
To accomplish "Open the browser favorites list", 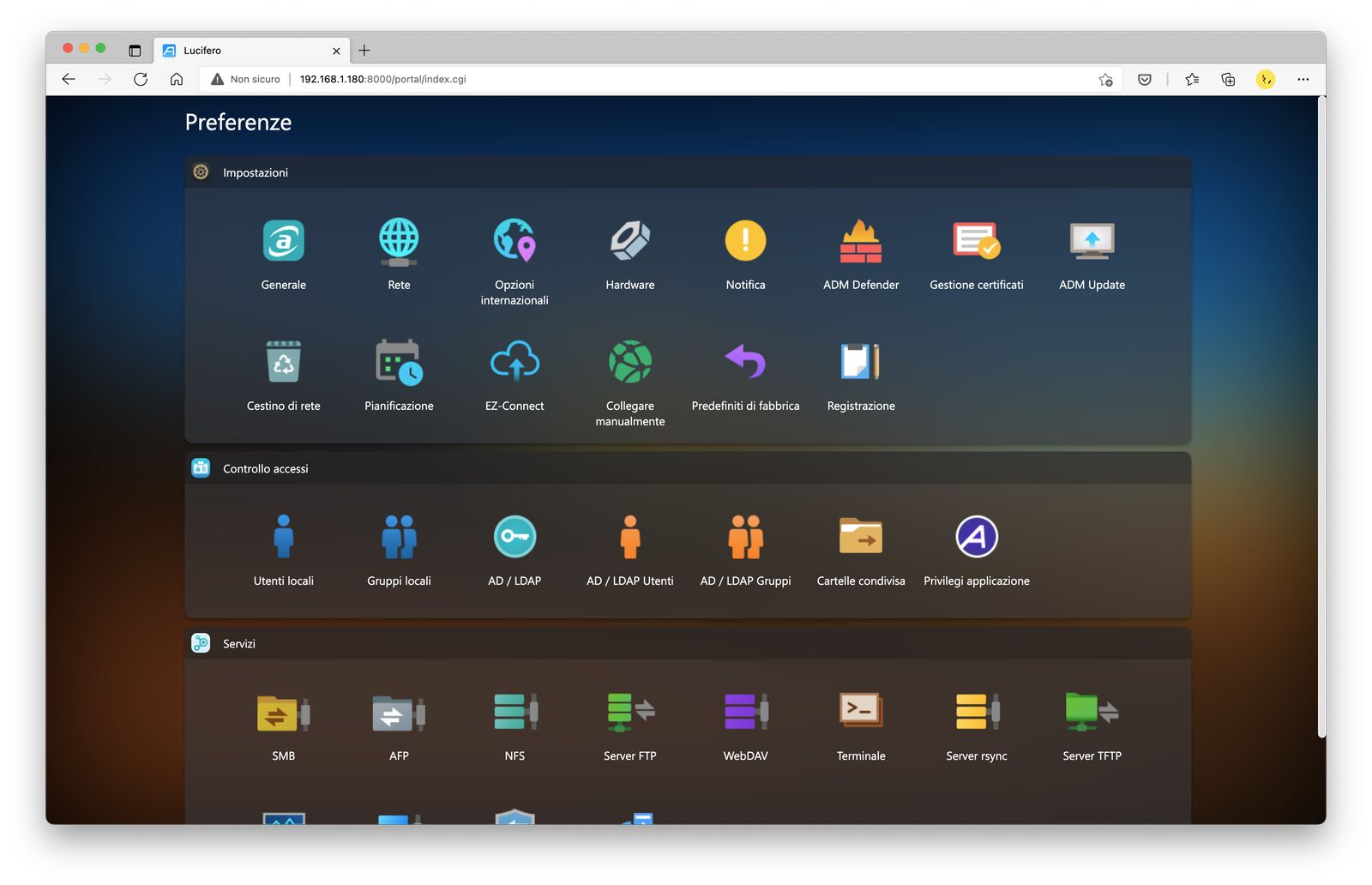I will pos(1192,79).
